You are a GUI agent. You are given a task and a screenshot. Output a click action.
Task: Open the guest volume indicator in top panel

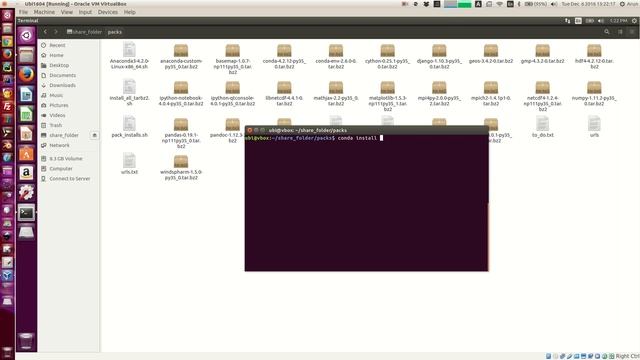point(601,20)
